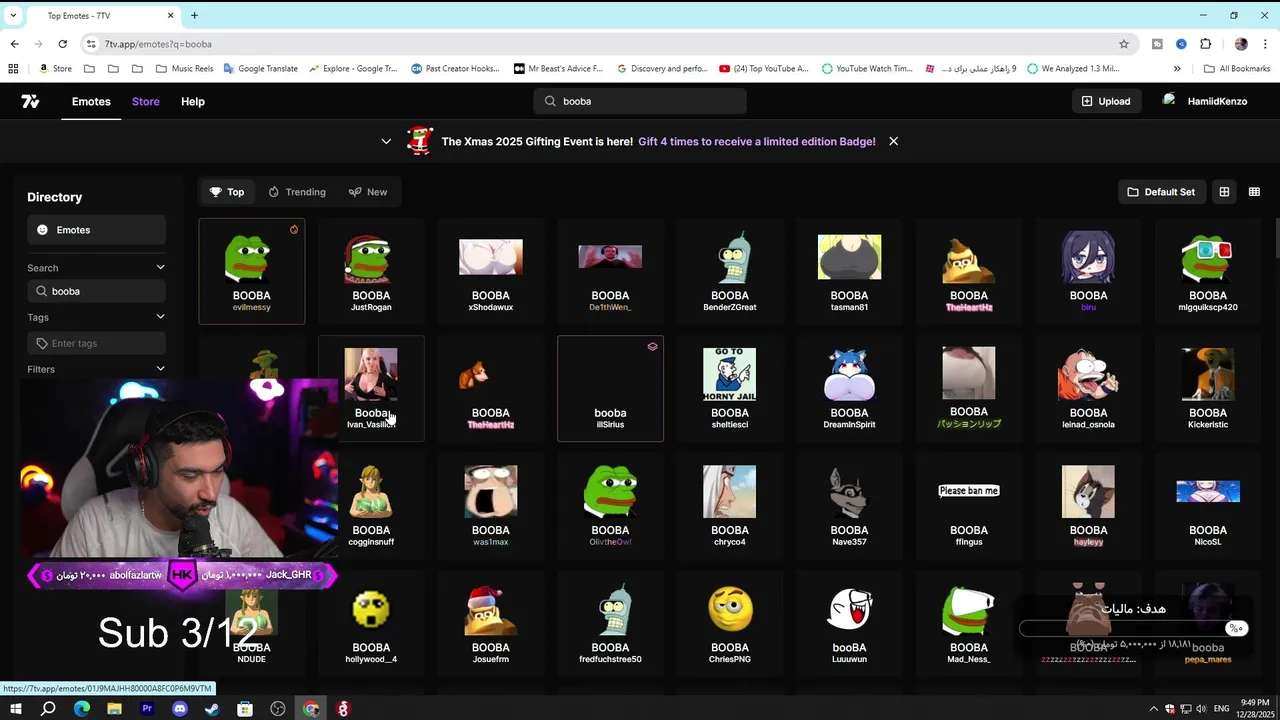Open the Chrome extensions puzzle icon
1280x720 pixels.
tap(1205, 44)
